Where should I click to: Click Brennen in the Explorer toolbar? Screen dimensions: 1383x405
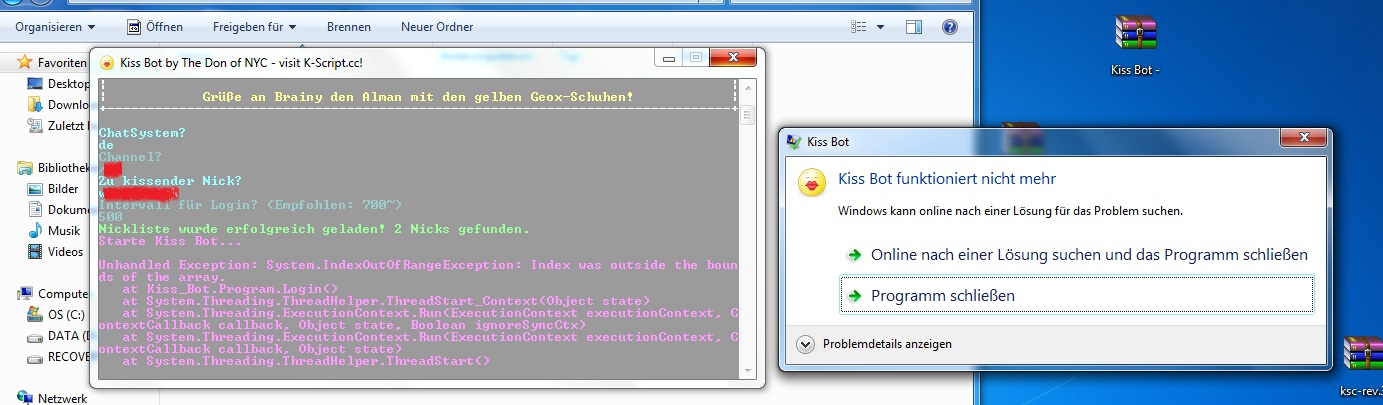click(x=348, y=27)
